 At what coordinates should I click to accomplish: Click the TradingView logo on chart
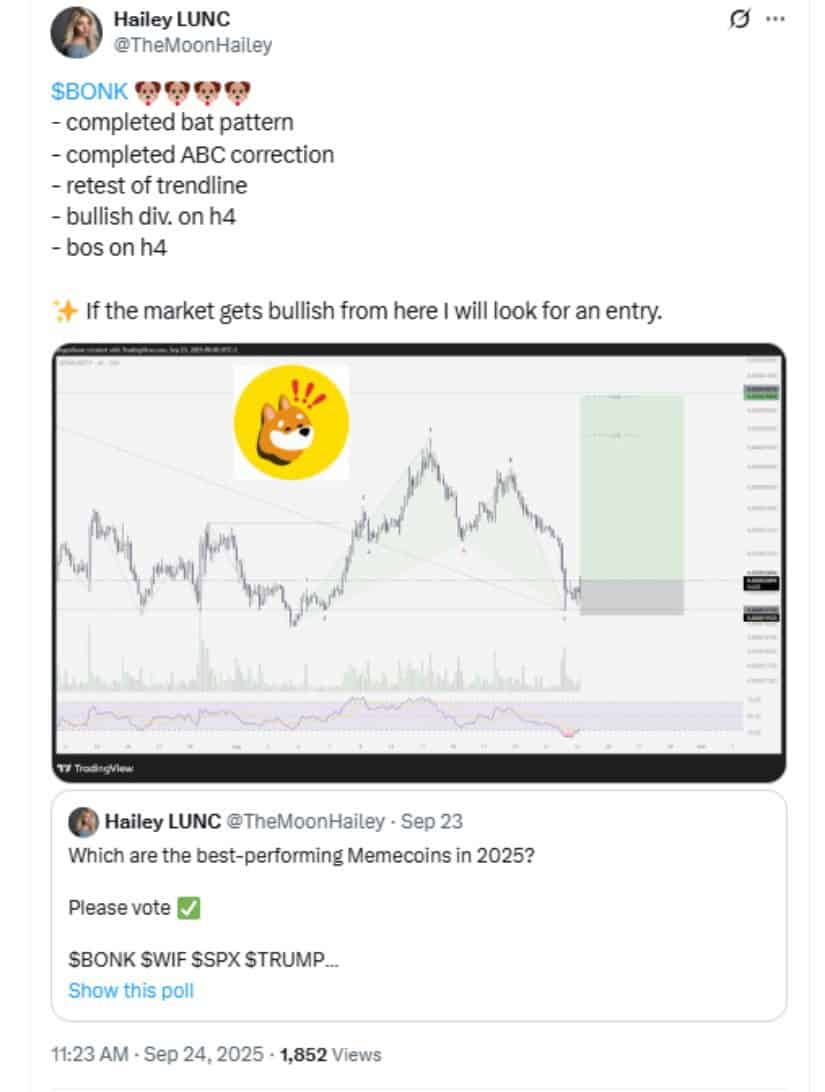[x=96, y=768]
